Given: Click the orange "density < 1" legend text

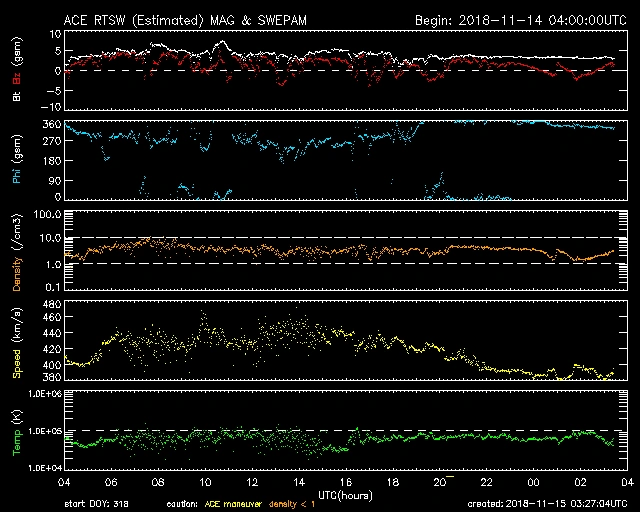Looking at the screenshot, I should [x=292, y=504].
